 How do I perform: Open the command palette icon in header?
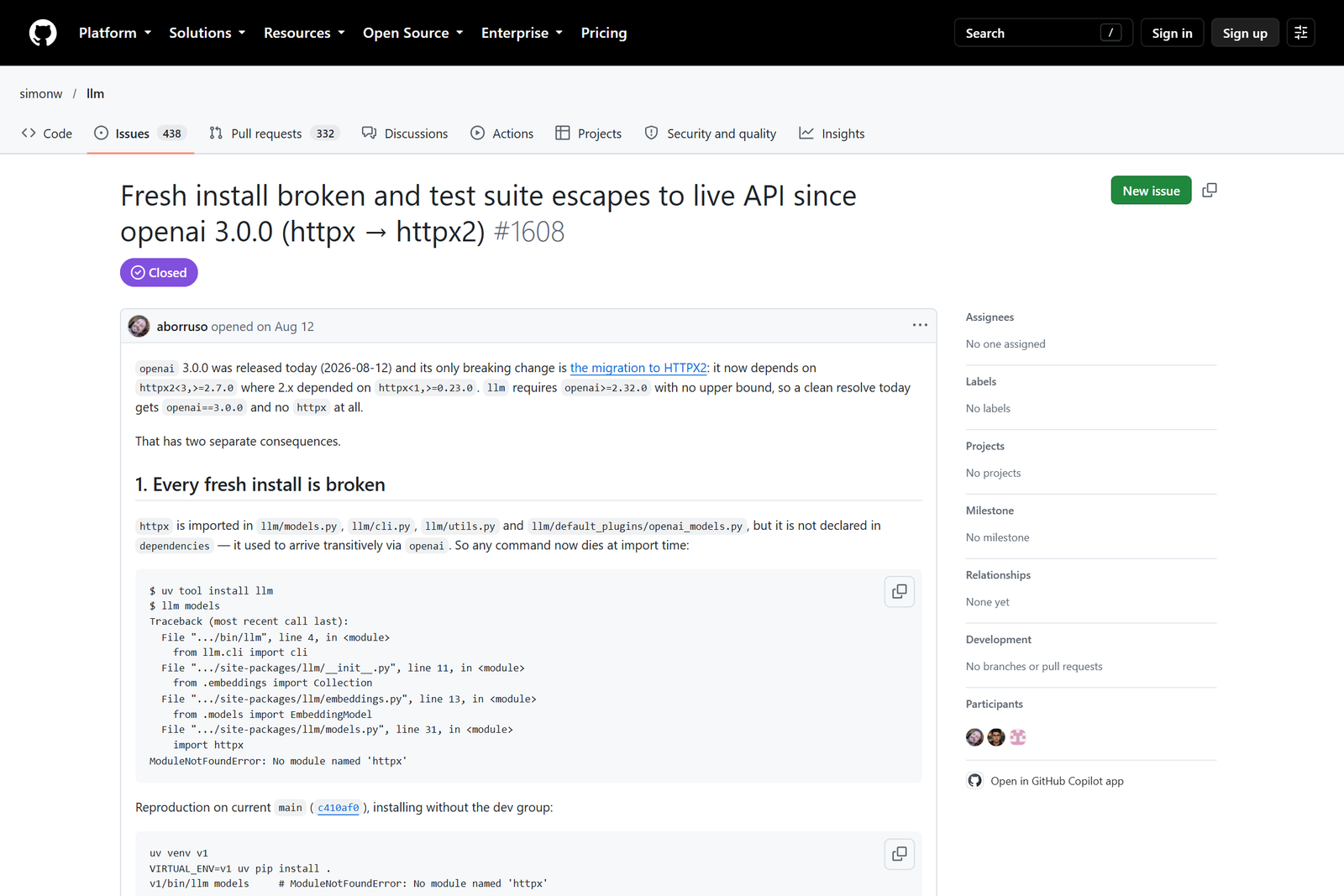click(1300, 33)
